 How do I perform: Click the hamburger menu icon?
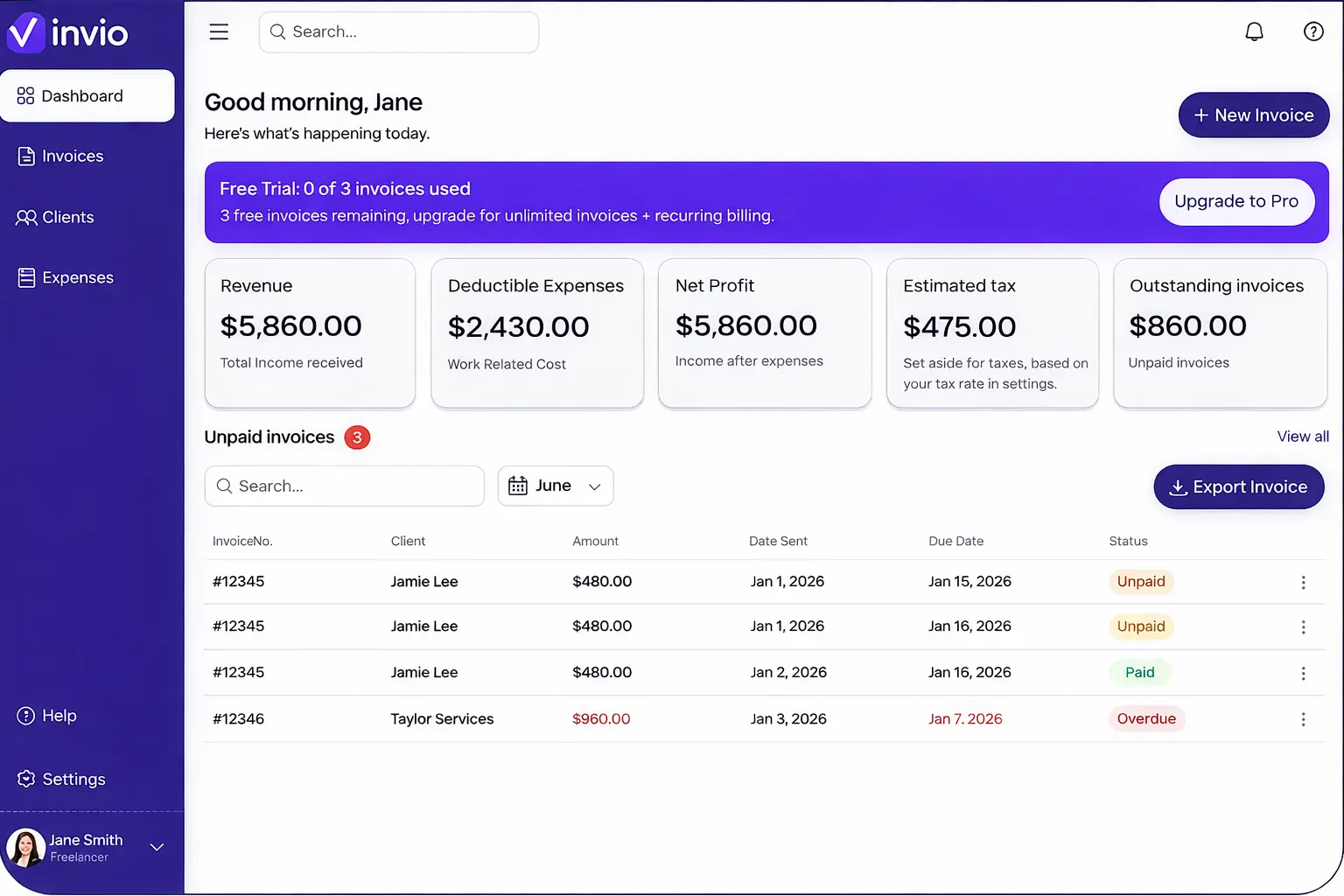(x=219, y=32)
